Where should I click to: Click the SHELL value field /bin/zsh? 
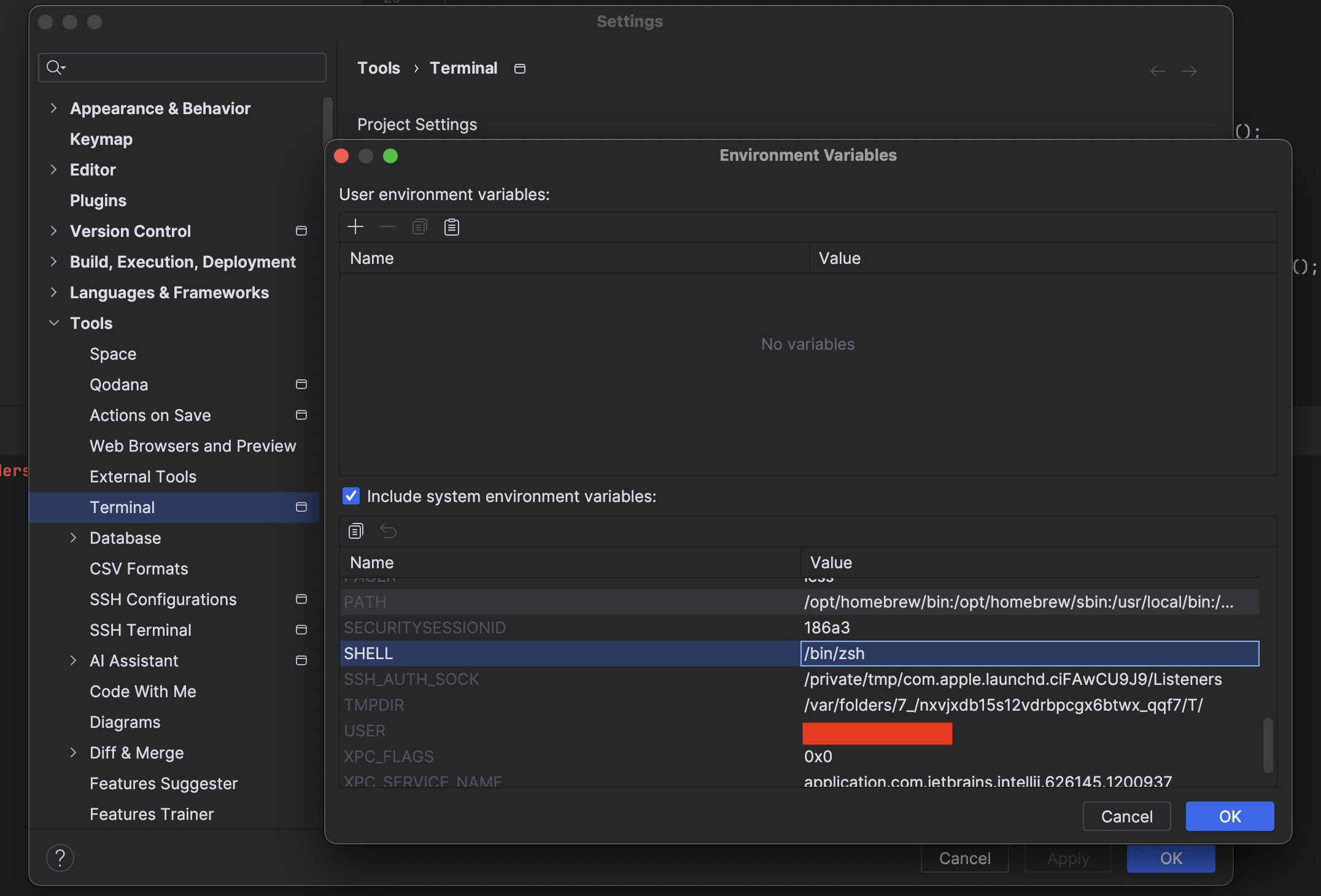[x=1029, y=654]
